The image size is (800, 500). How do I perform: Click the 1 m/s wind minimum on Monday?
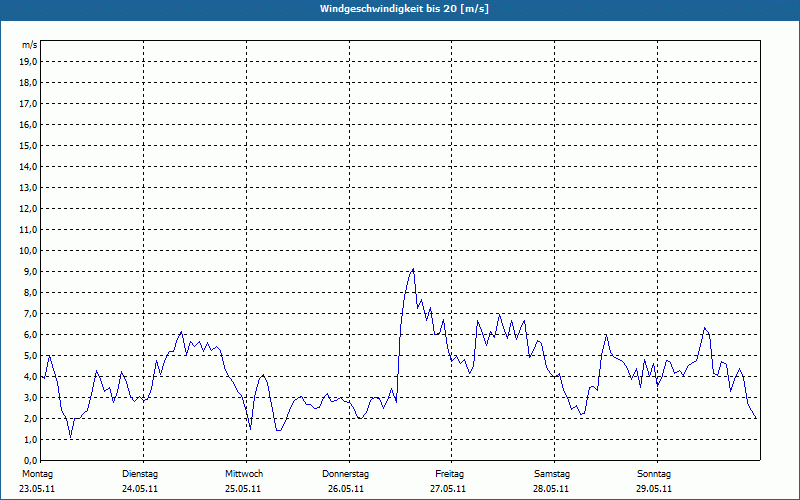[x=70, y=437]
